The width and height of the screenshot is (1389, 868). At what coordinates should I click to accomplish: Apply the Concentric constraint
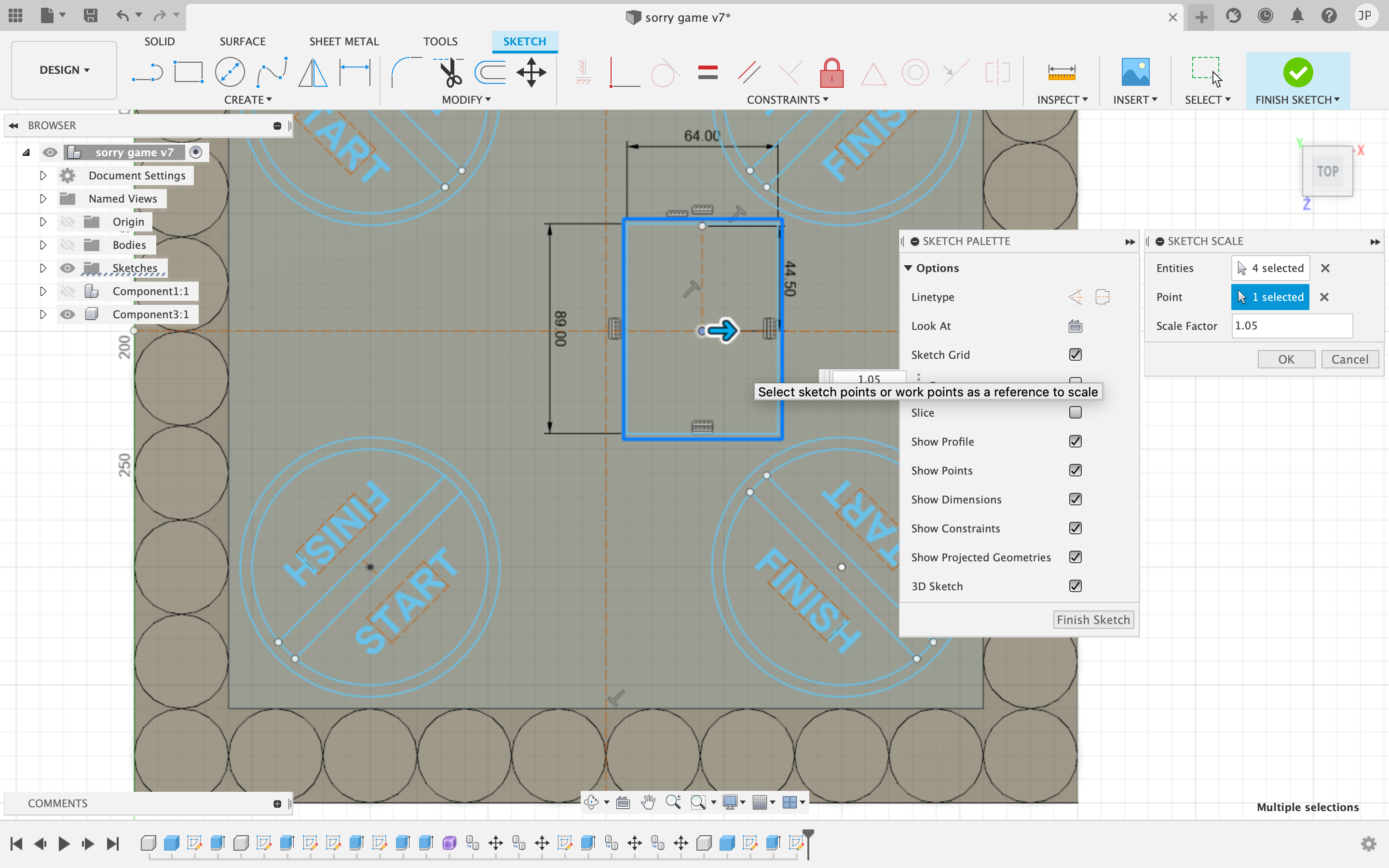pyautogui.click(x=915, y=73)
